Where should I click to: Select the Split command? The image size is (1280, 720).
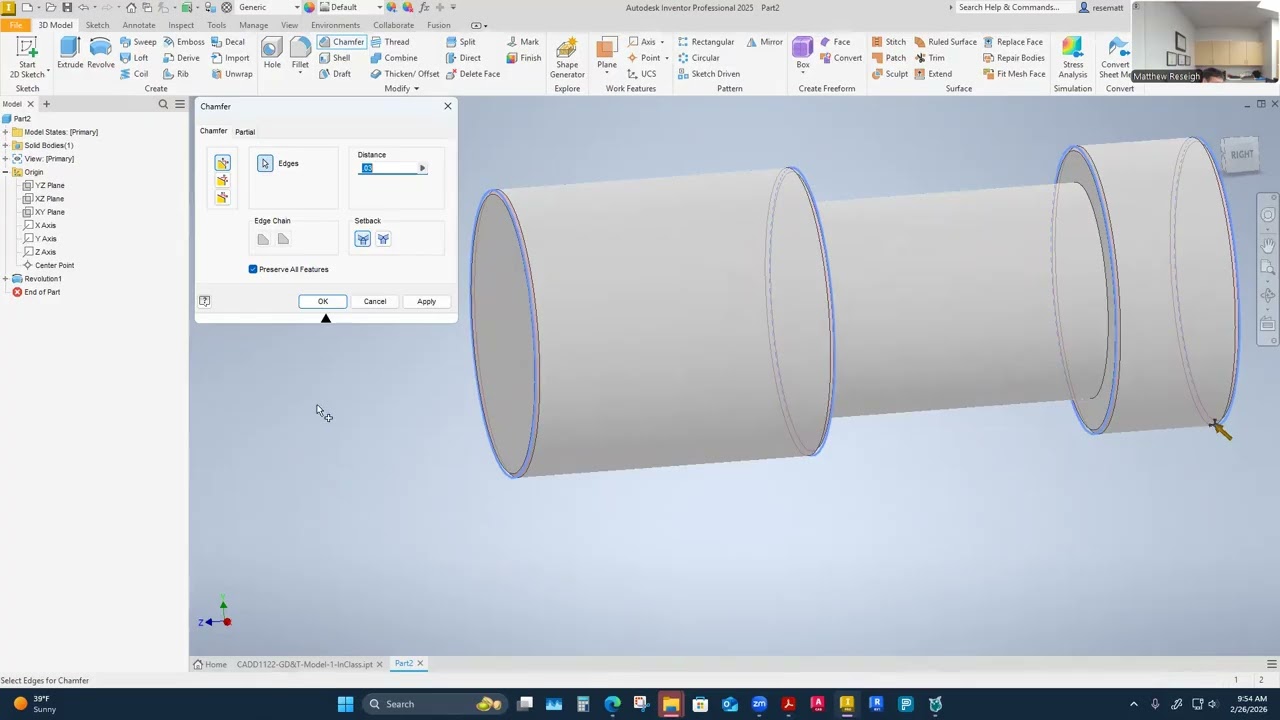[x=460, y=42]
